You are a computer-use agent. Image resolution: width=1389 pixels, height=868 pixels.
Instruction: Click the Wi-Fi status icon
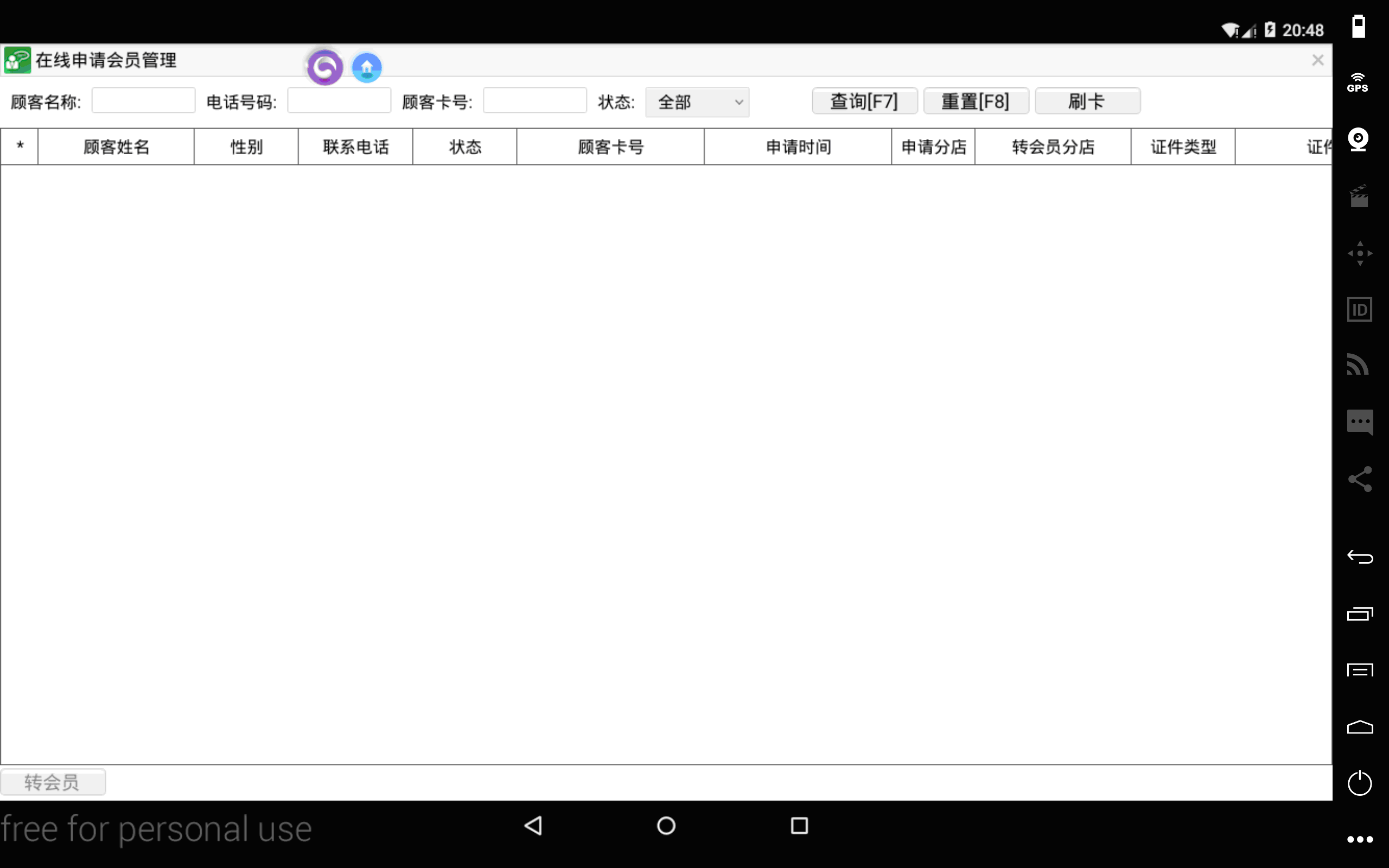click(x=1230, y=30)
